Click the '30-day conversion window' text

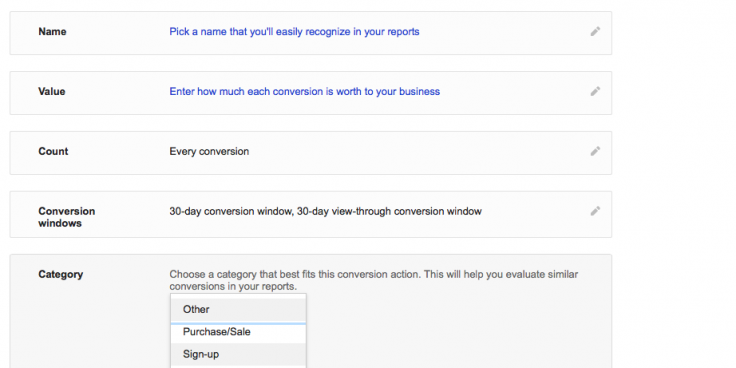pos(326,211)
